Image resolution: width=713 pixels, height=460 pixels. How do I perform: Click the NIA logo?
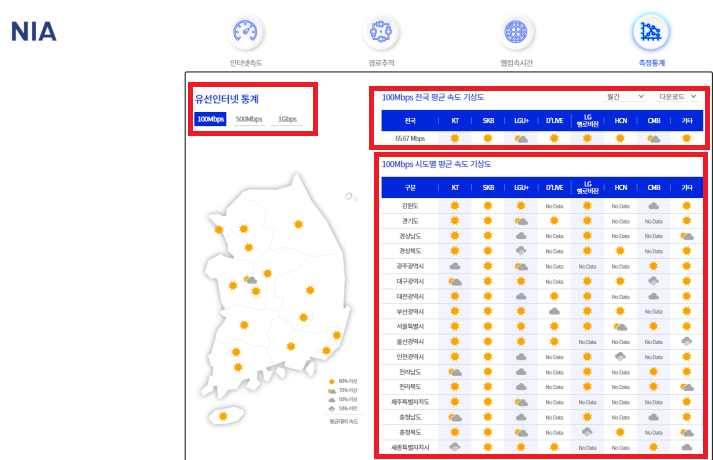click(x=34, y=32)
